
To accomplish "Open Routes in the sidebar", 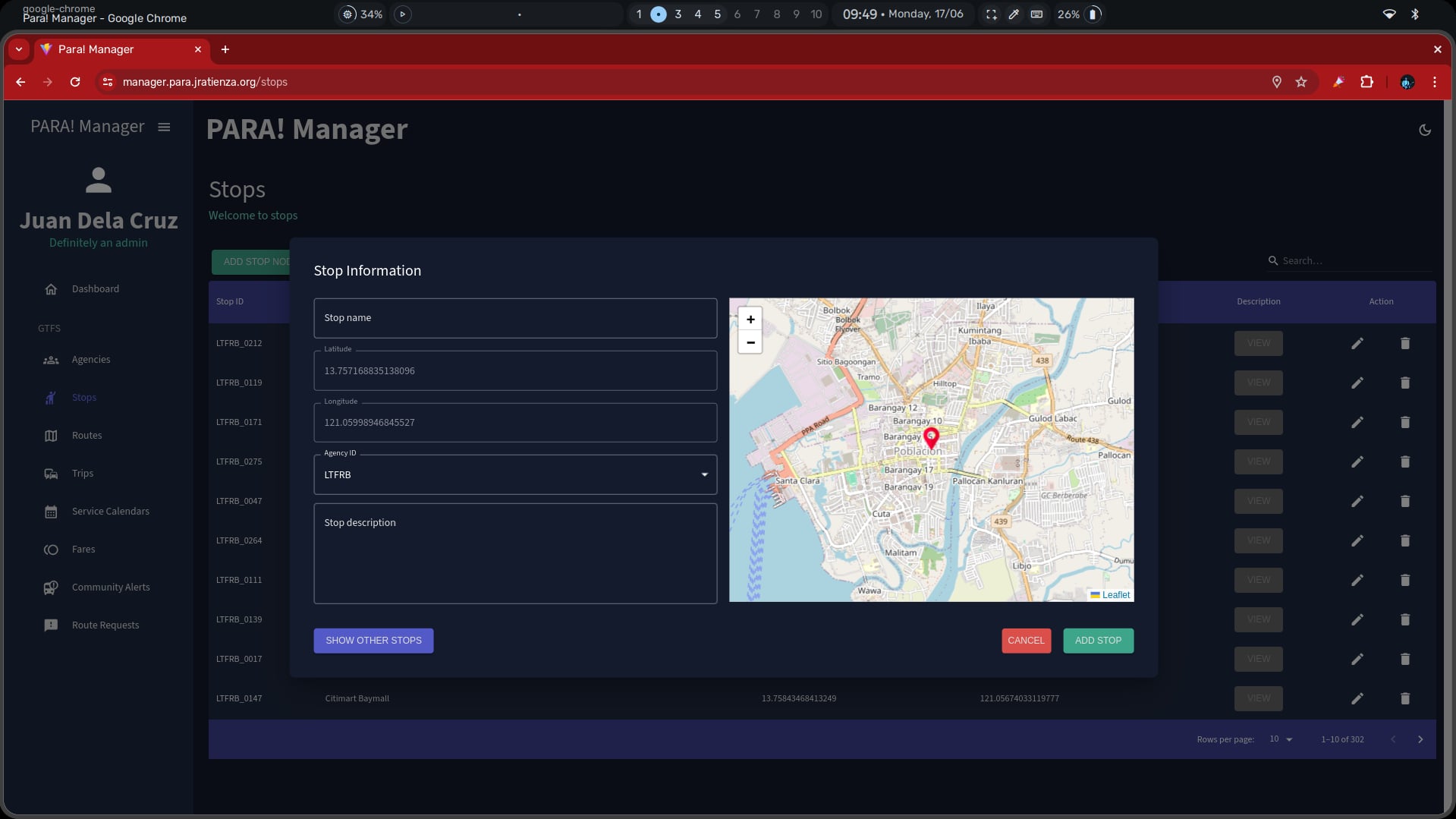I will point(86,436).
